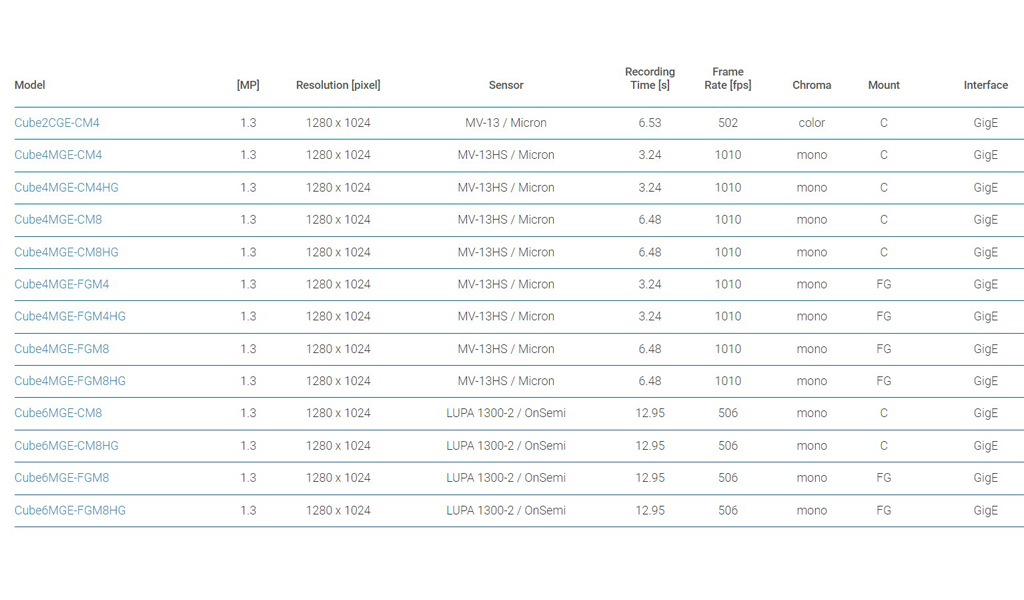
Task: Click the Recording Time [s] column header
Action: click(650, 78)
